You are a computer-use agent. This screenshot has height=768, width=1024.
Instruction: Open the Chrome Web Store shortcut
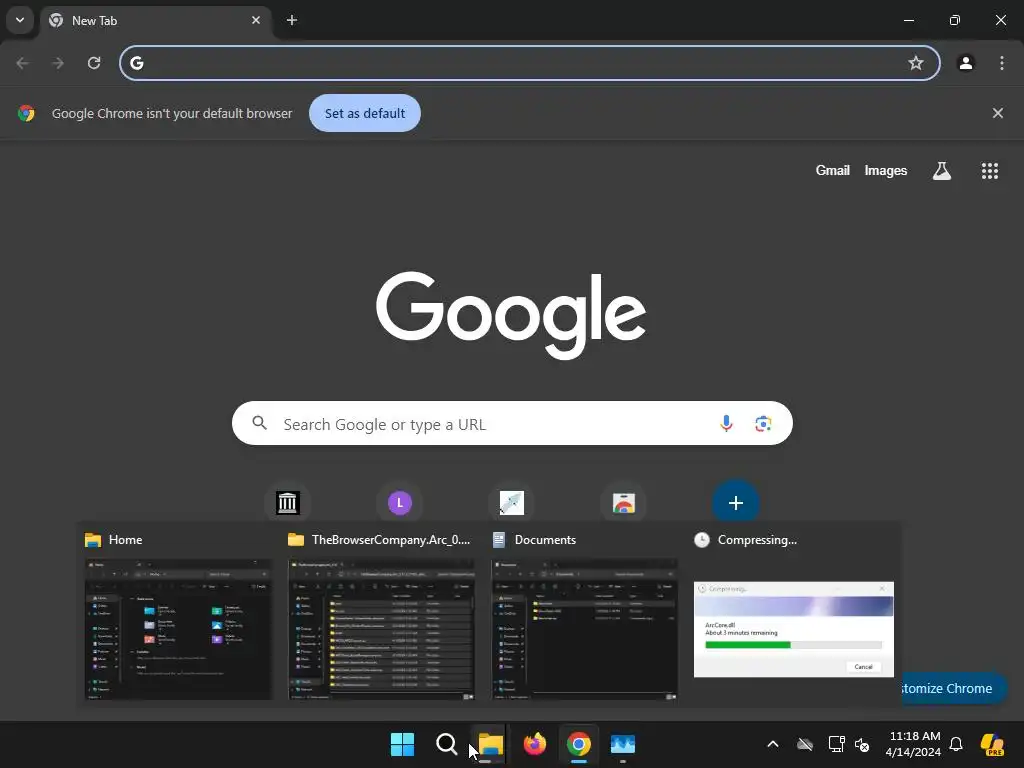[x=624, y=503]
